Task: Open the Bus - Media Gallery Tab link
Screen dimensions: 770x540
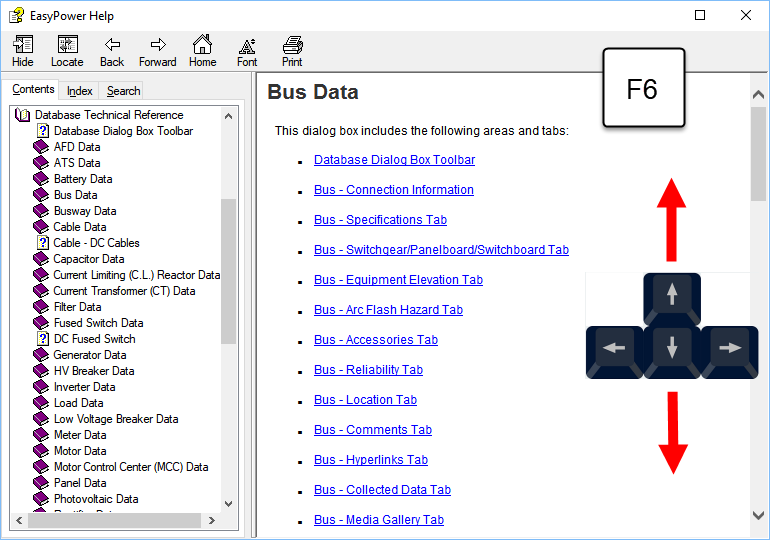Action: tap(378, 520)
